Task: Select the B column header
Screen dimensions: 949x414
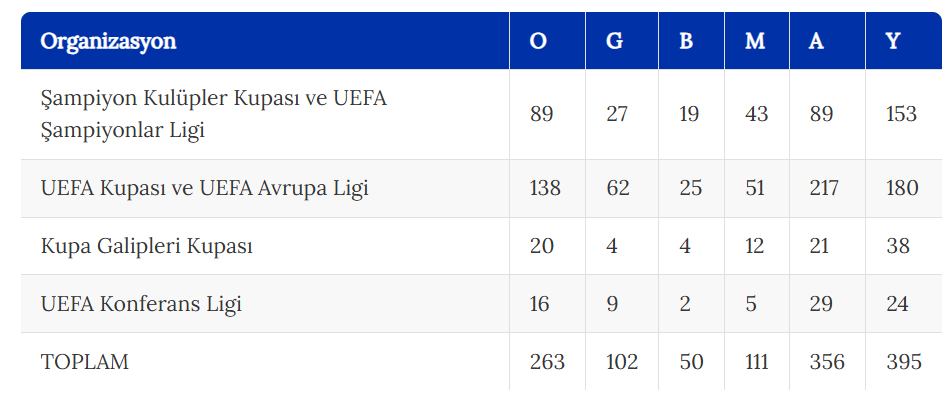Action: [686, 41]
